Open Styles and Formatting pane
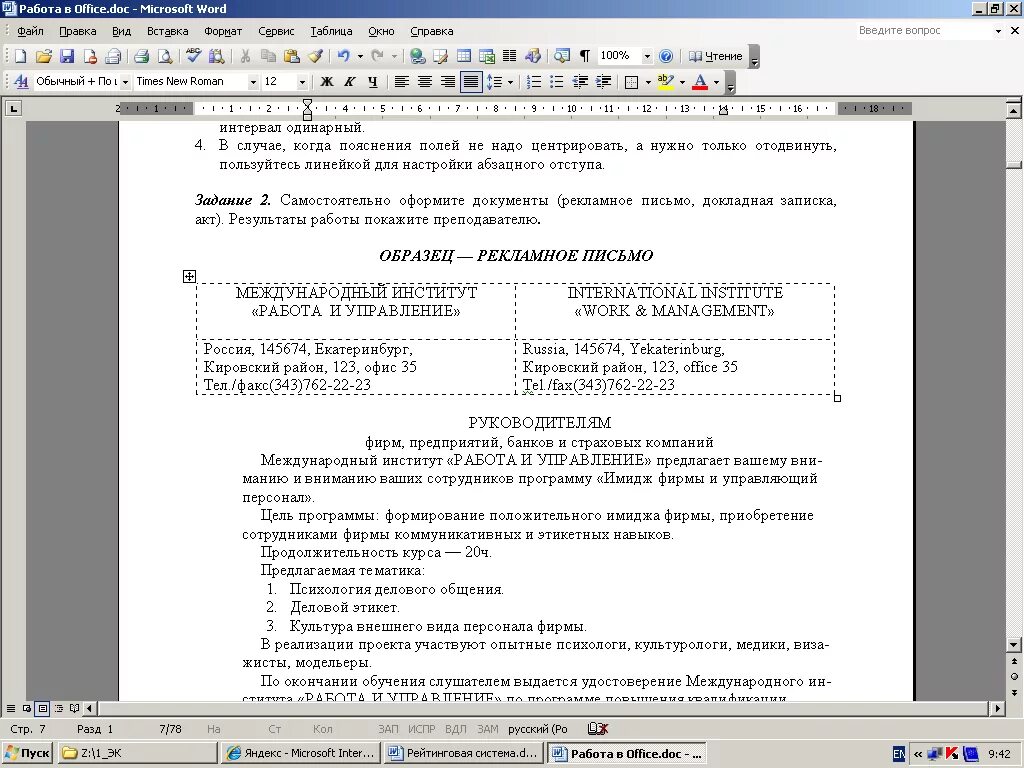Screen dimensions: 1024x768 pos(21,82)
